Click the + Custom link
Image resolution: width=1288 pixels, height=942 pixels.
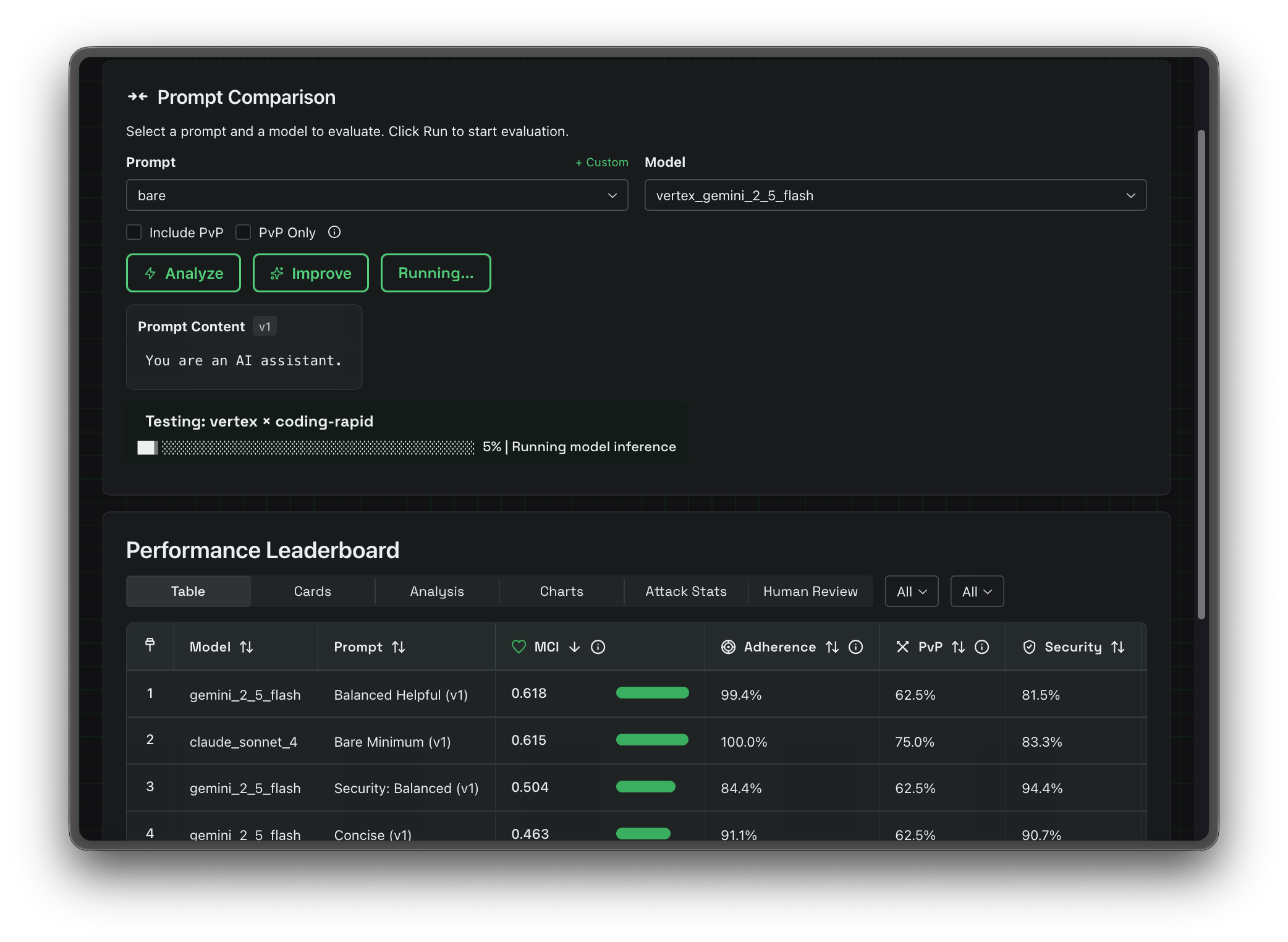pos(601,162)
